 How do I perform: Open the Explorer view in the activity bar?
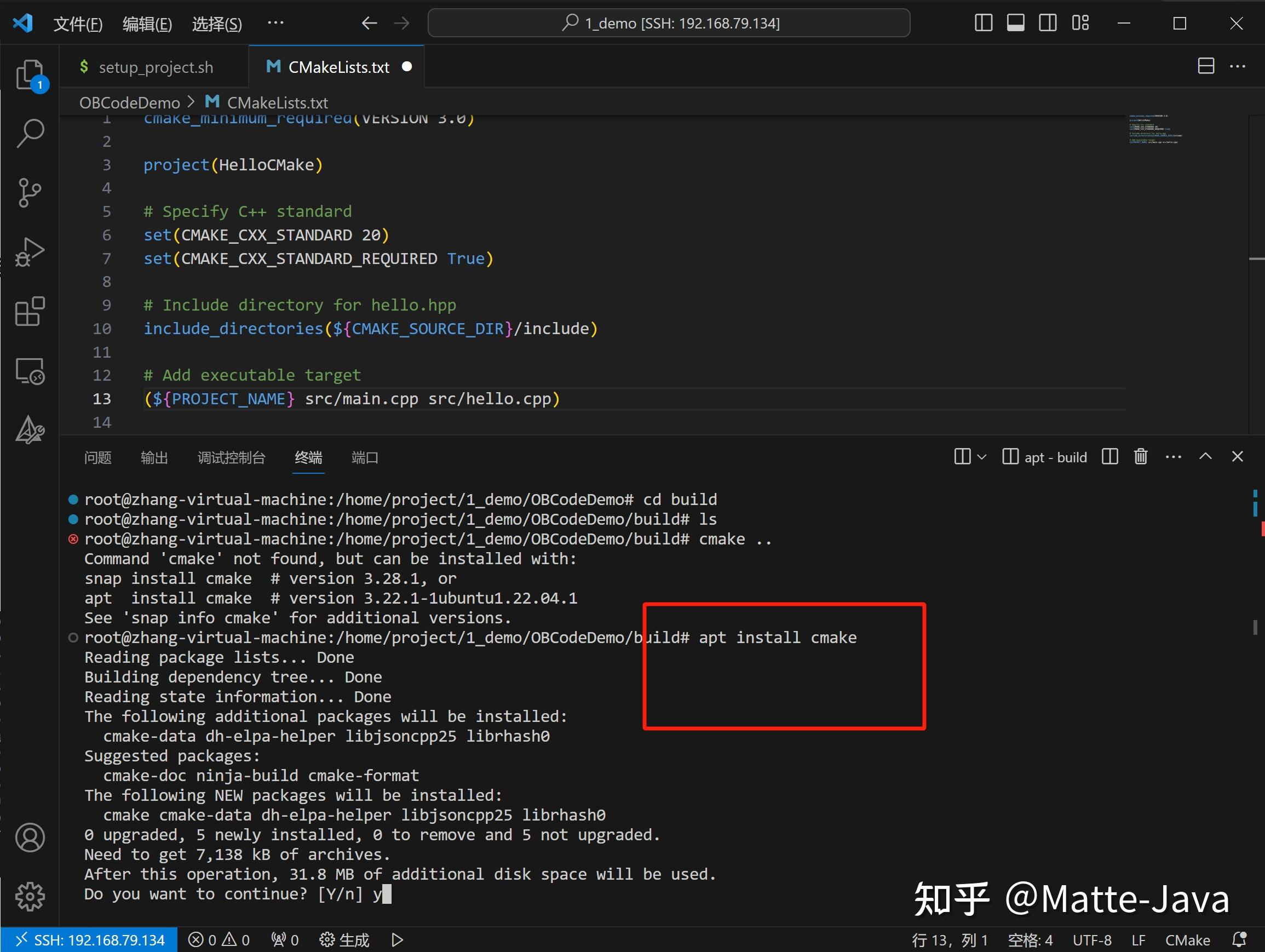[x=29, y=74]
